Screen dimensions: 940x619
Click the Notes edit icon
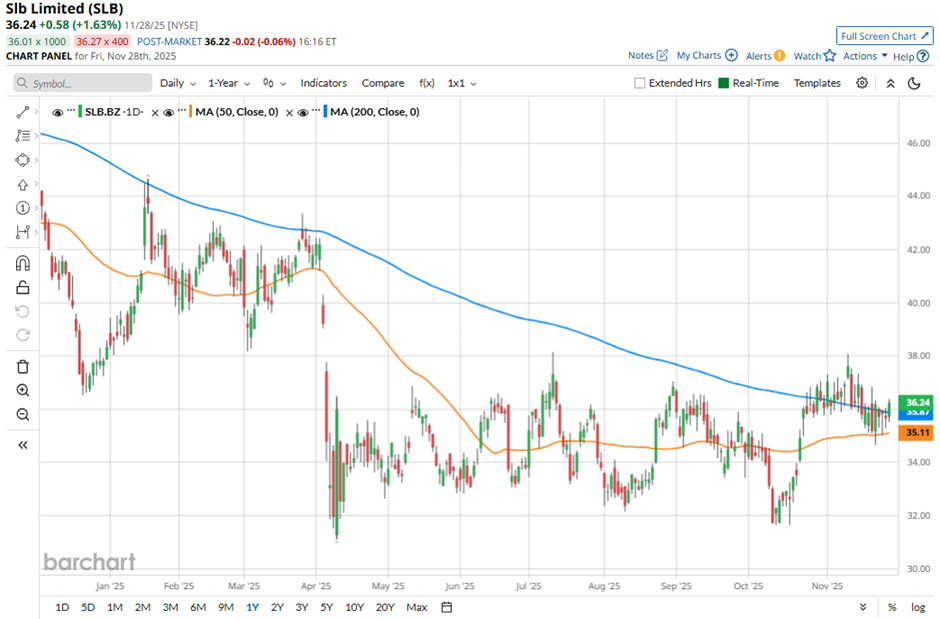662,55
